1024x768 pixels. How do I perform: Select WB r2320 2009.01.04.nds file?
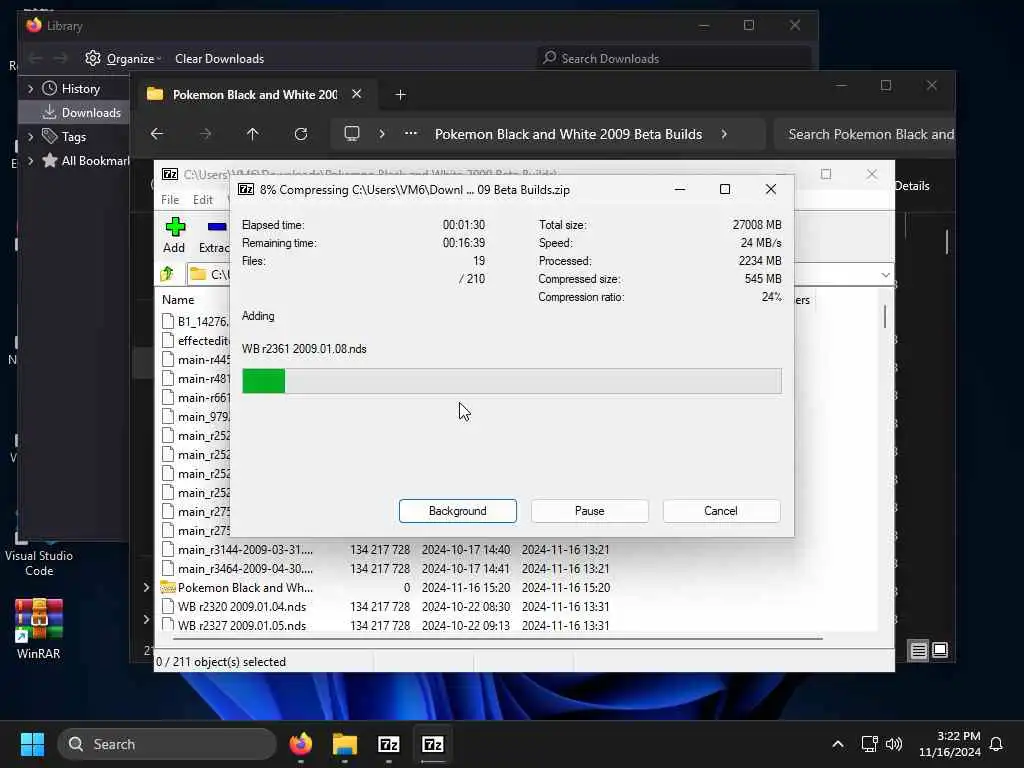tap(386, 606)
